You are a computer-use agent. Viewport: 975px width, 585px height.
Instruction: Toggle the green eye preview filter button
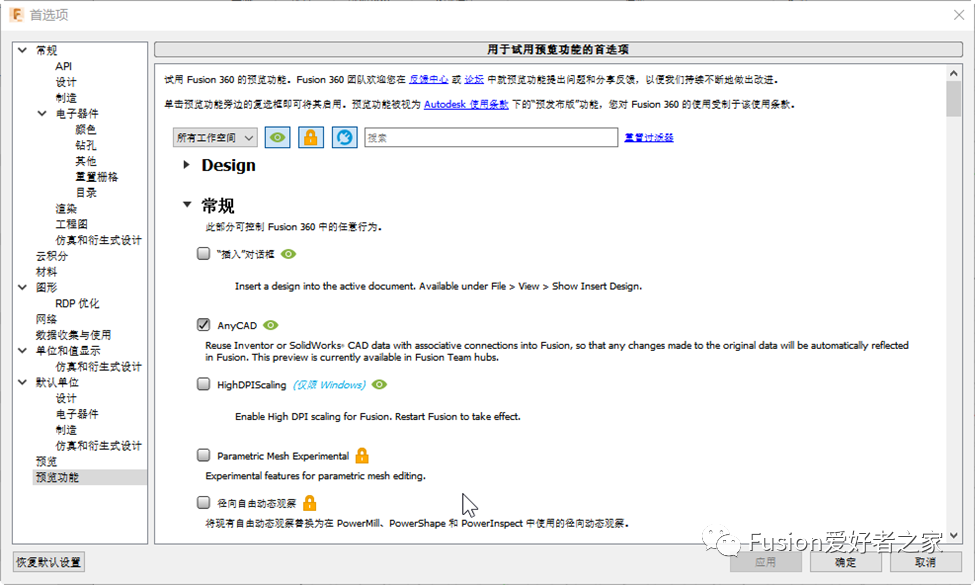277,137
